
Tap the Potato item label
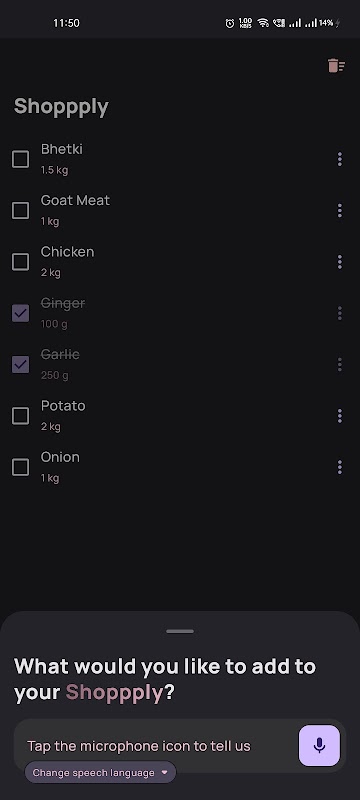point(63,406)
